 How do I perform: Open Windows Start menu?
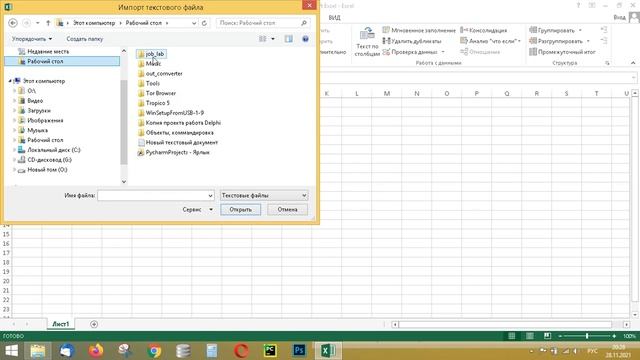(11, 351)
